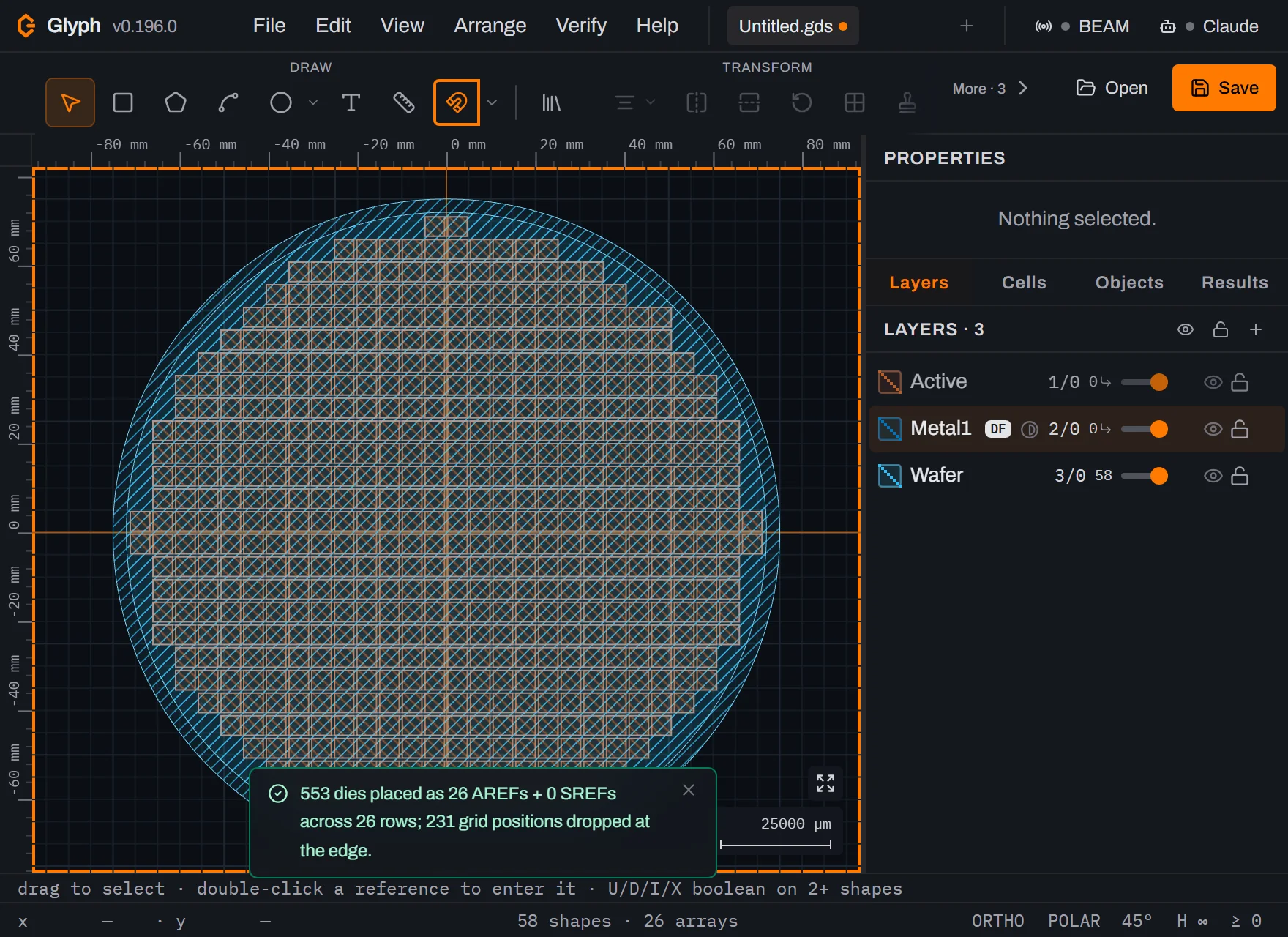Dismiss the dies placed notification
The height and width of the screenshot is (937, 1288).
(689, 790)
